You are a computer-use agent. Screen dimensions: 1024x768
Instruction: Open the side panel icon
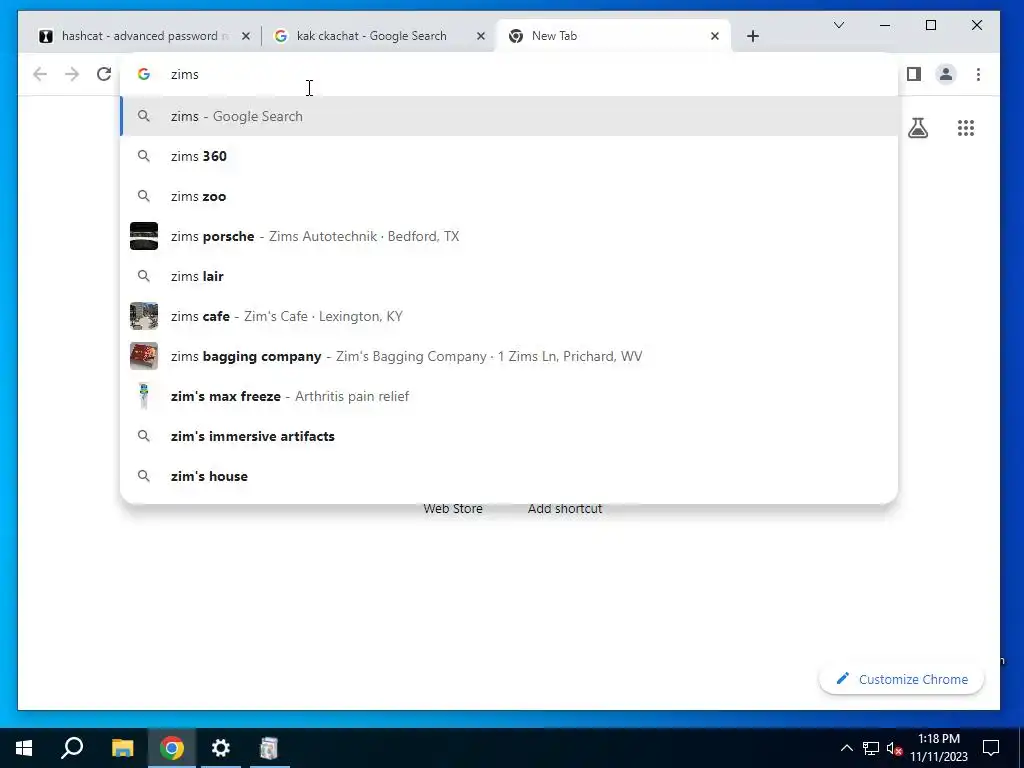(x=914, y=74)
